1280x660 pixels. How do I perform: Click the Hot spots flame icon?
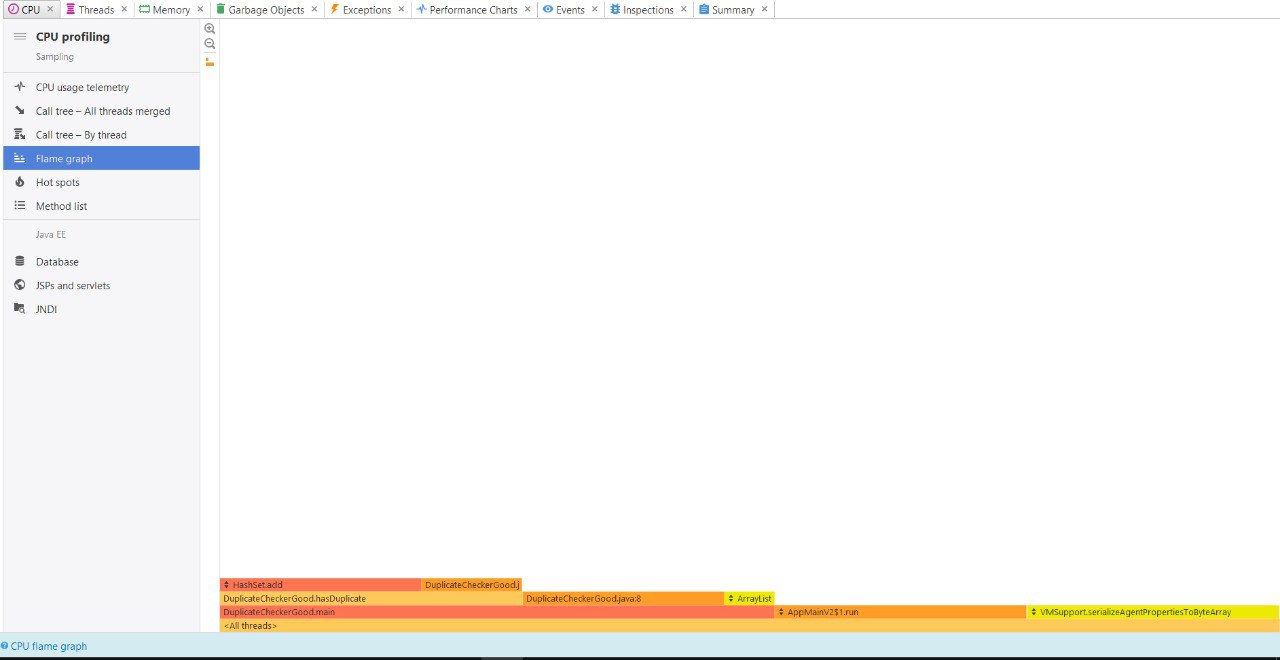tap(19, 182)
